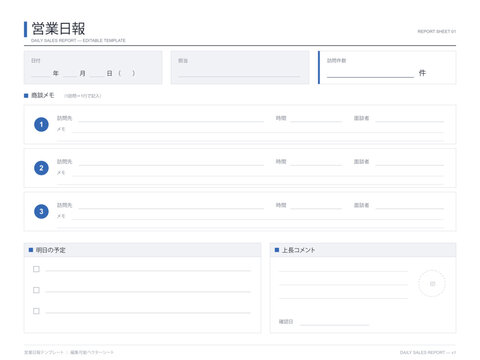The image size is (480, 360).
Task: Click the dashed 印 stamp circle
Action: [432, 284]
